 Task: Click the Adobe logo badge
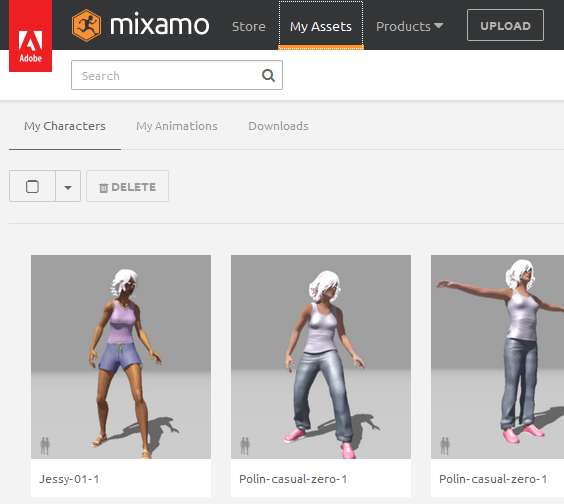[x=30, y=36]
